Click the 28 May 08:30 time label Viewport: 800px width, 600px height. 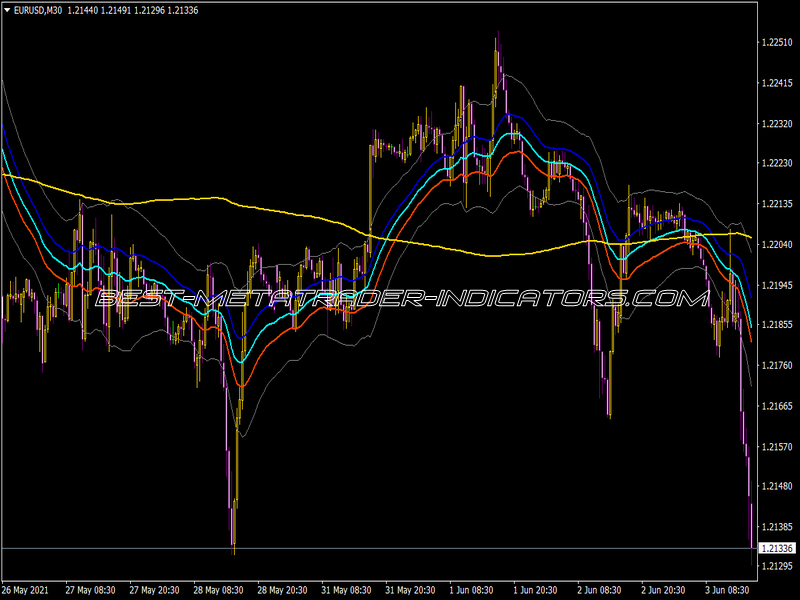pos(218,590)
